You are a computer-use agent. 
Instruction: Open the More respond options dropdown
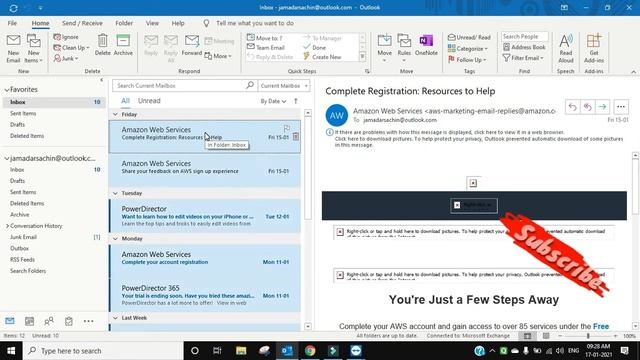tap(218, 56)
